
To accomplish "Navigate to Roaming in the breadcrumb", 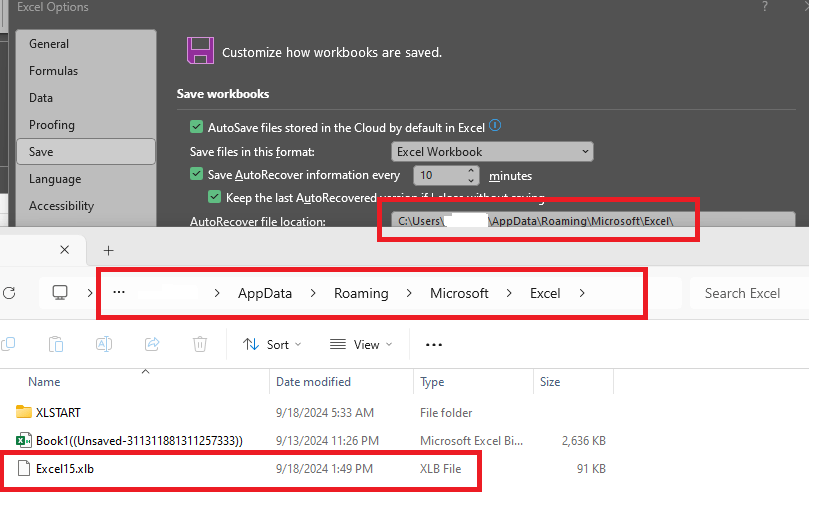I will pyautogui.click(x=361, y=294).
